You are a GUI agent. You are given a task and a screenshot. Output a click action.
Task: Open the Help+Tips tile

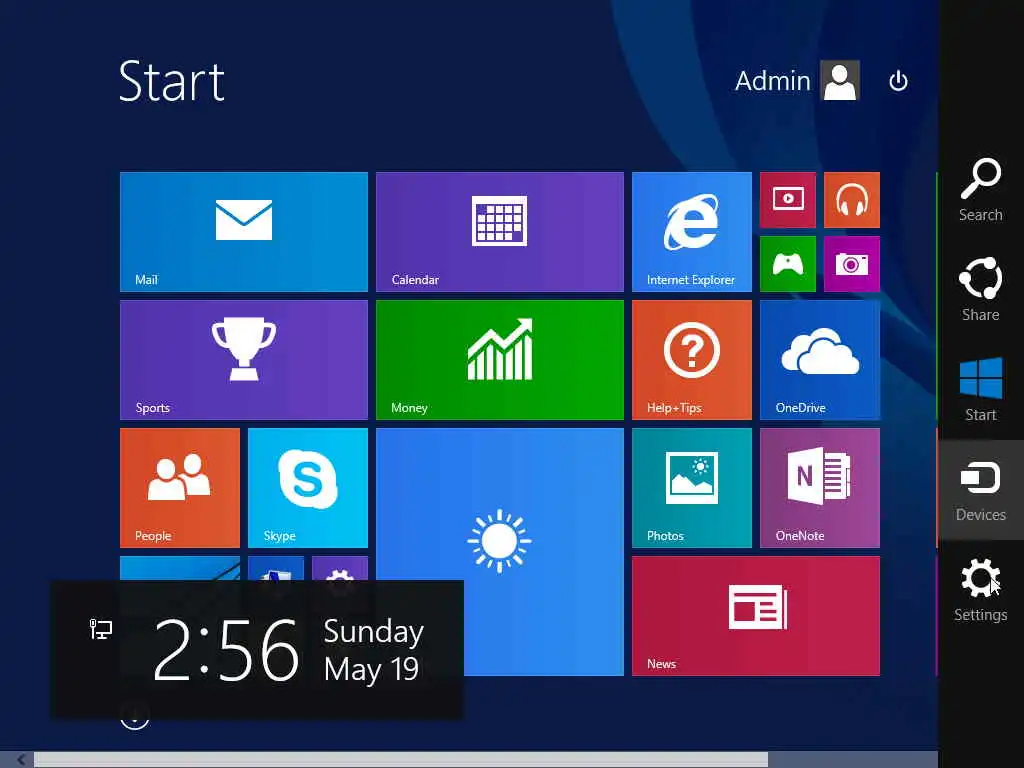[692, 360]
